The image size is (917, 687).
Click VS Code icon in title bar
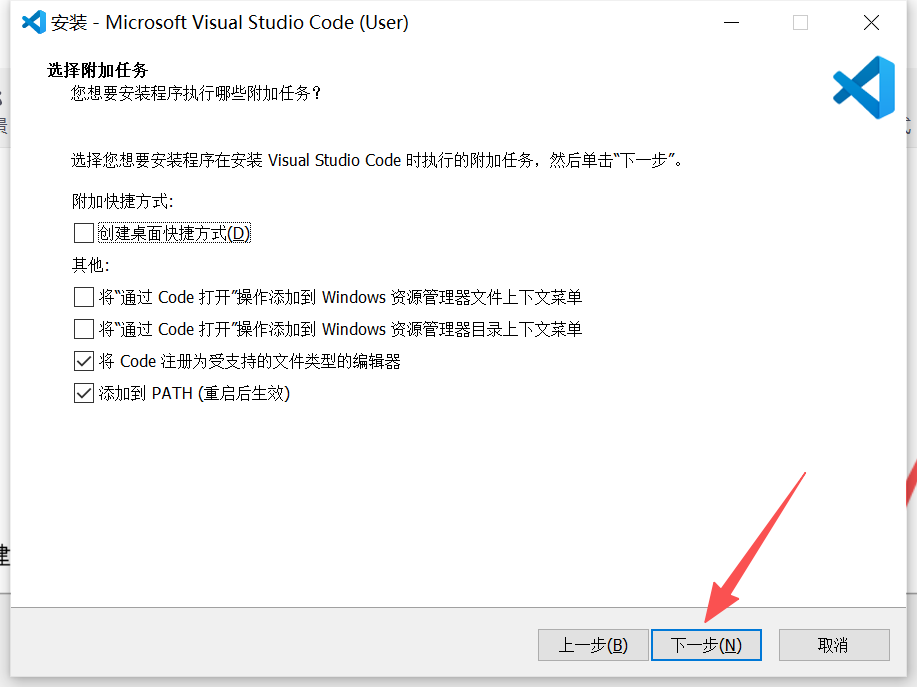pyautogui.click(x=34, y=22)
